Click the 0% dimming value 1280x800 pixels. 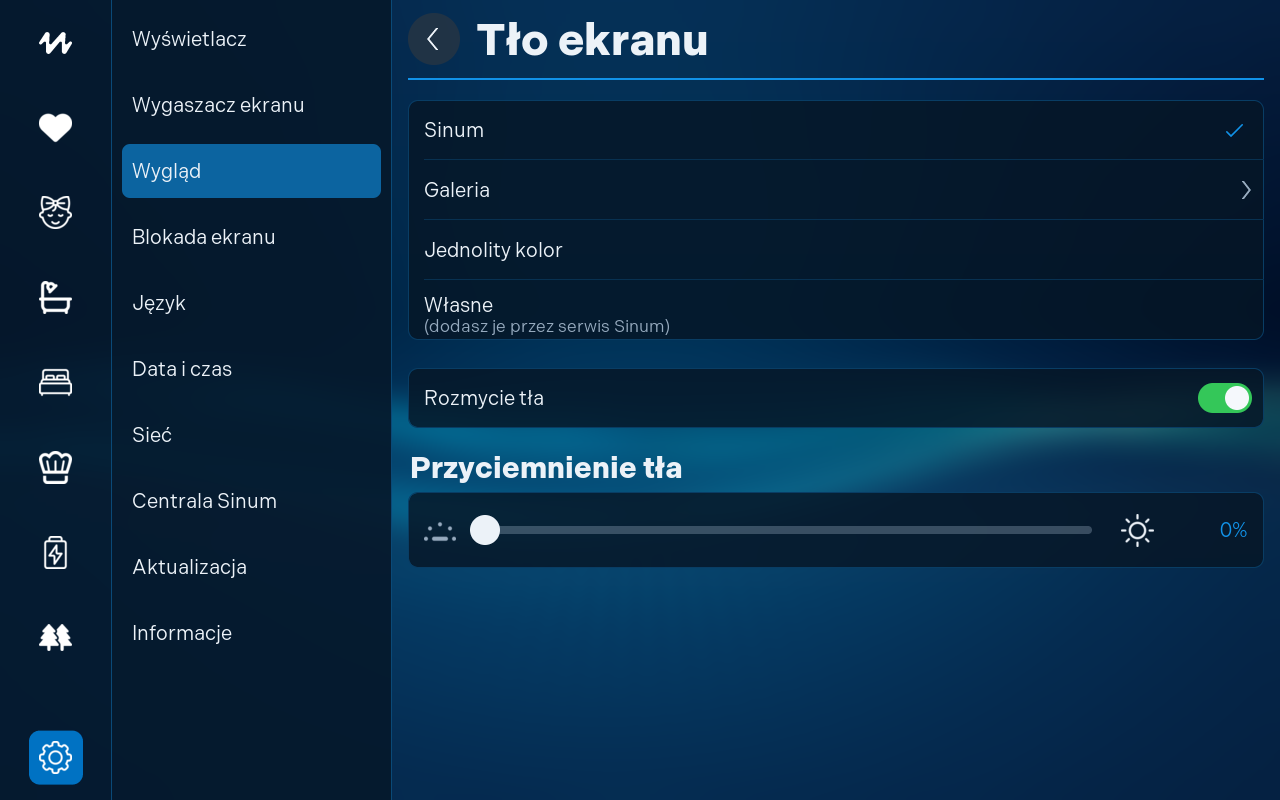1233,530
